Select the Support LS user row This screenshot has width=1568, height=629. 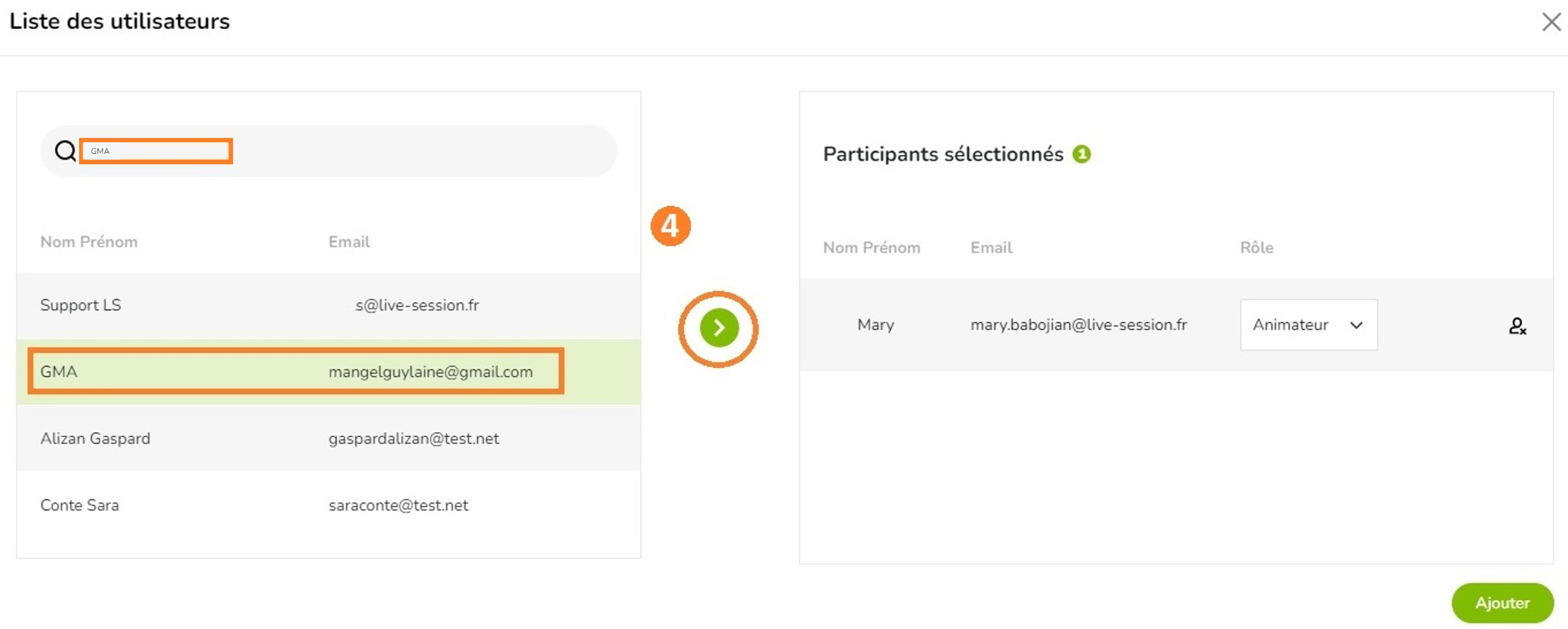pos(329,305)
